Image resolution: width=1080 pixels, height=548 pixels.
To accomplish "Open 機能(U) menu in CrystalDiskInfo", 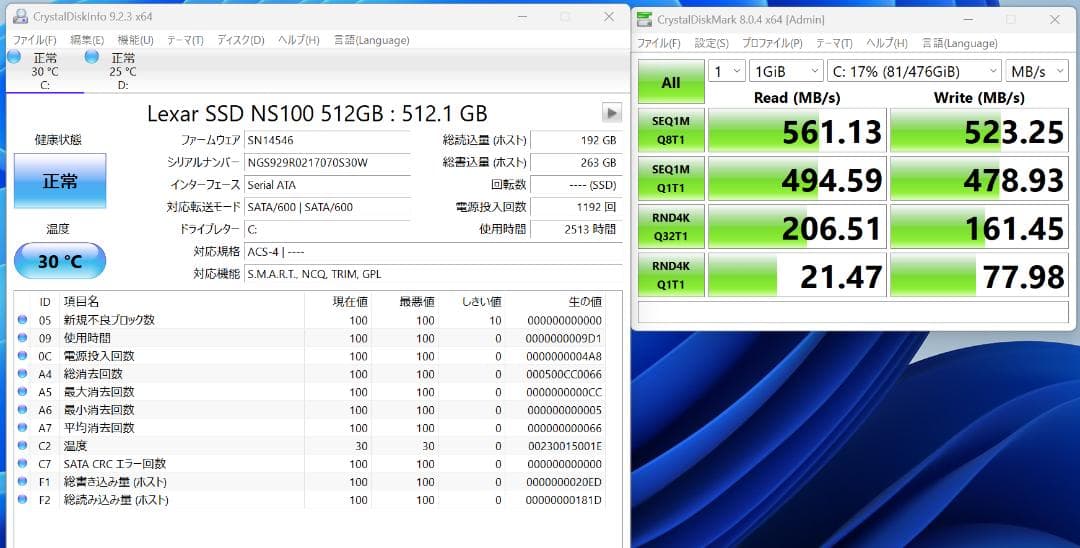I will pos(136,40).
